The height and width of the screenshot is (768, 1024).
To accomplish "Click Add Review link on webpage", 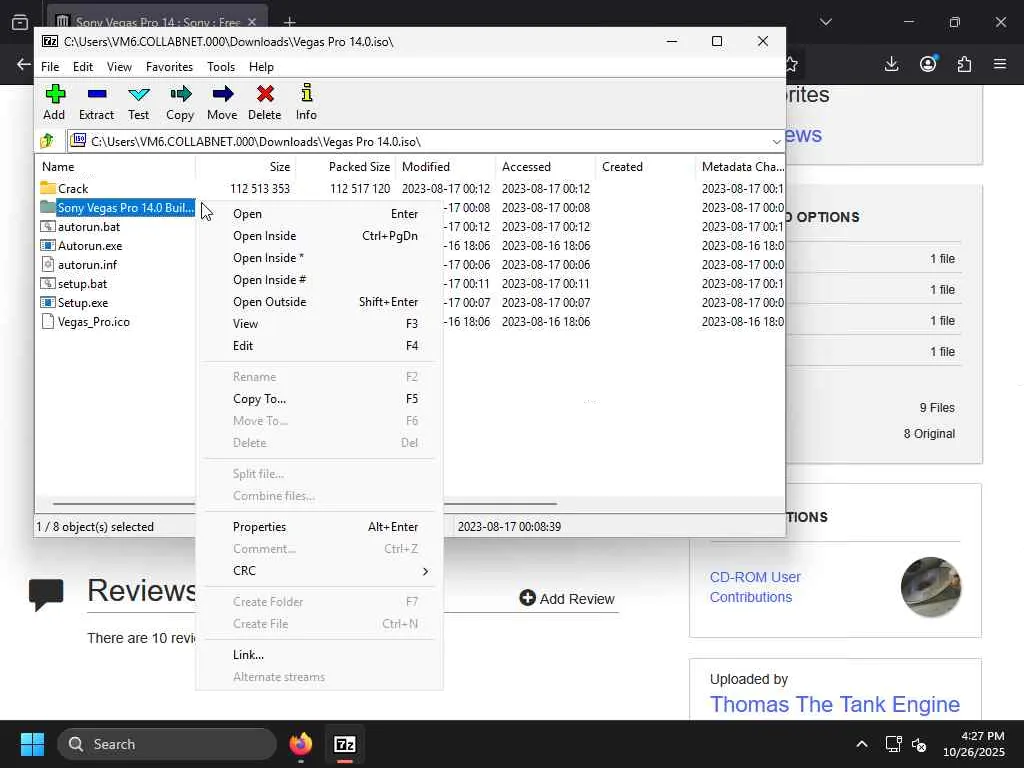I will [567, 599].
